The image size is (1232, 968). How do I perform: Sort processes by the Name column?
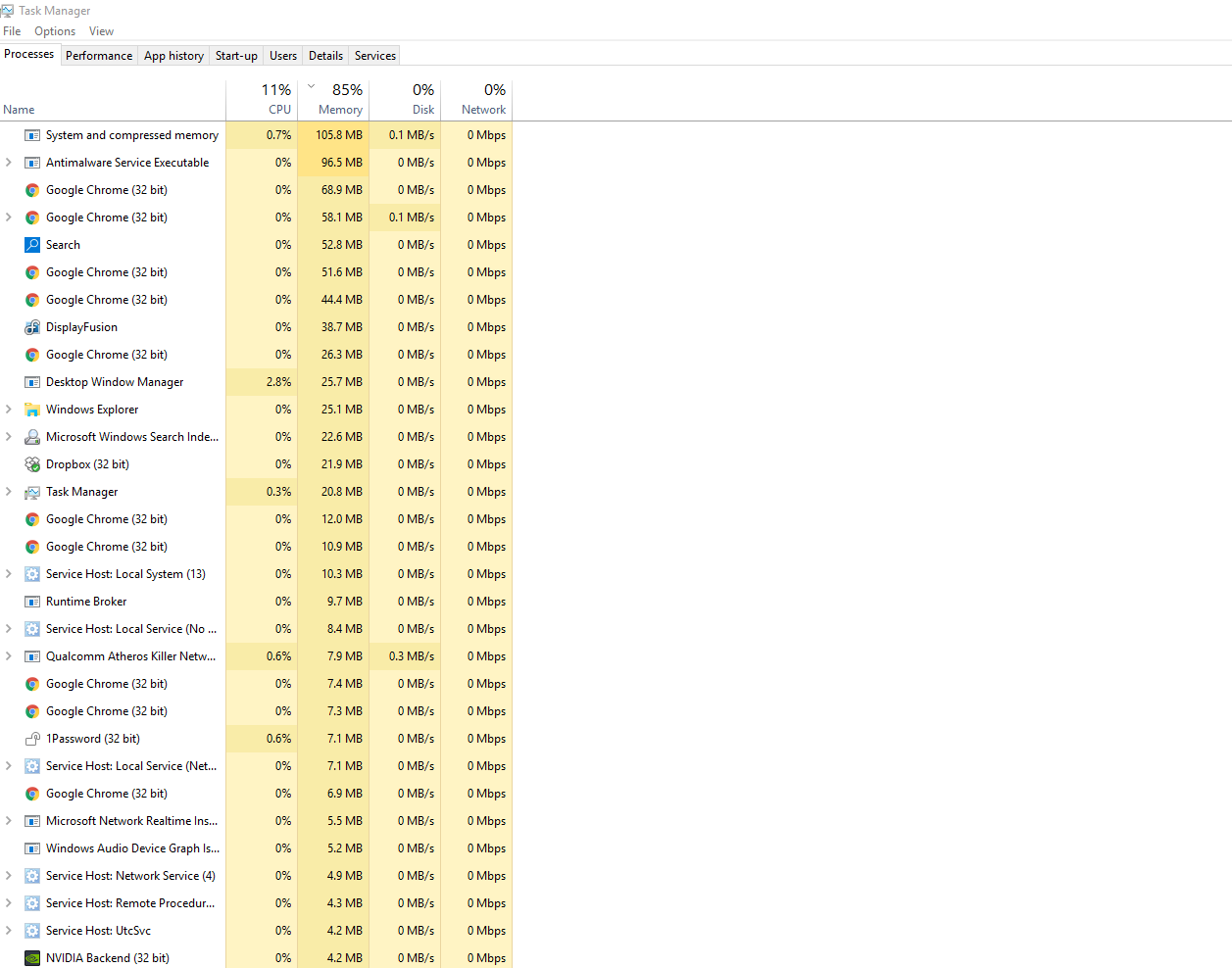113,100
